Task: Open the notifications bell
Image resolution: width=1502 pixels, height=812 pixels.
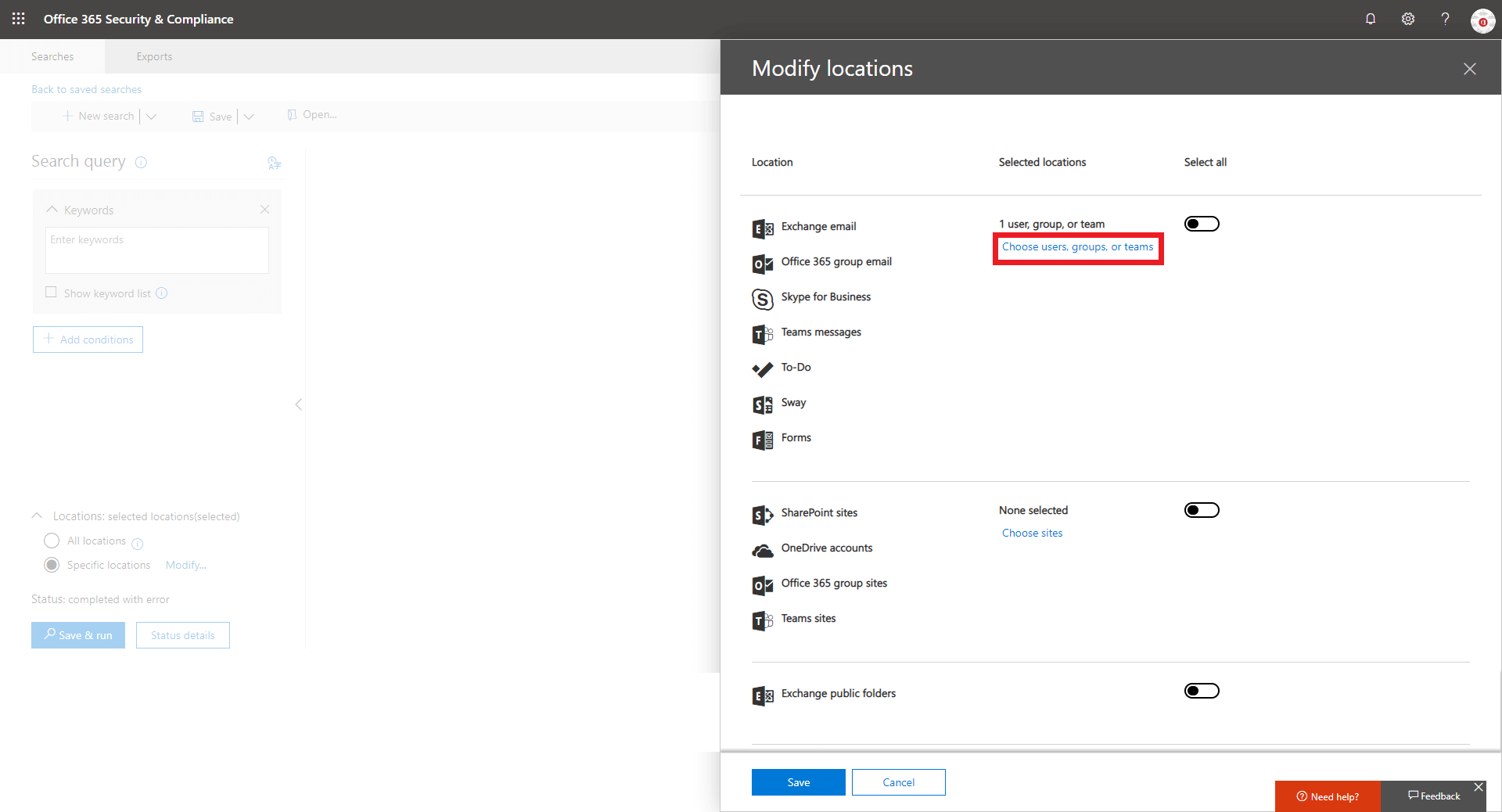Action: pyautogui.click(x=1371, y=19)
